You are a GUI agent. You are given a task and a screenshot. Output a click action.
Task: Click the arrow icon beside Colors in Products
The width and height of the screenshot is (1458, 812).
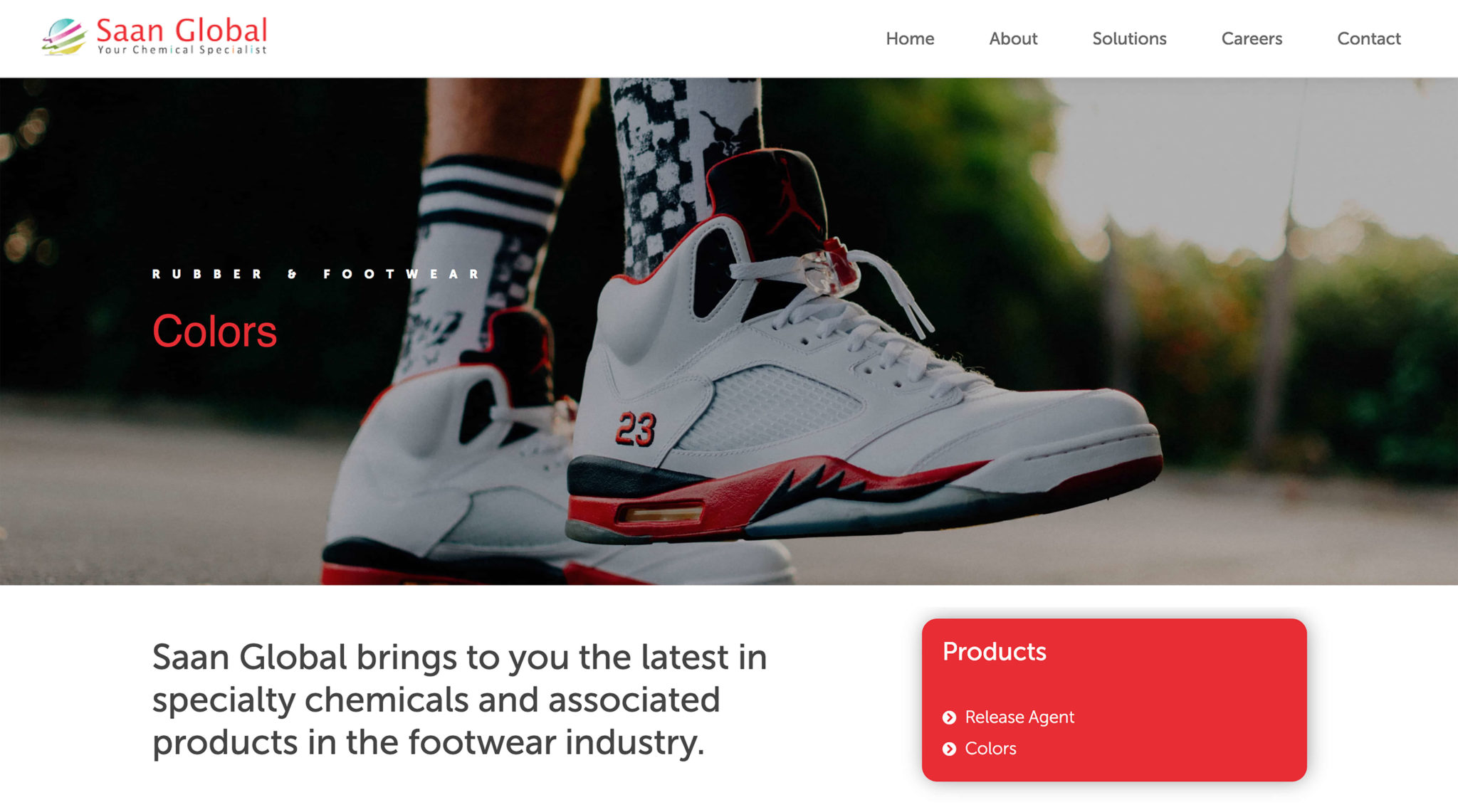pos(949,749)
